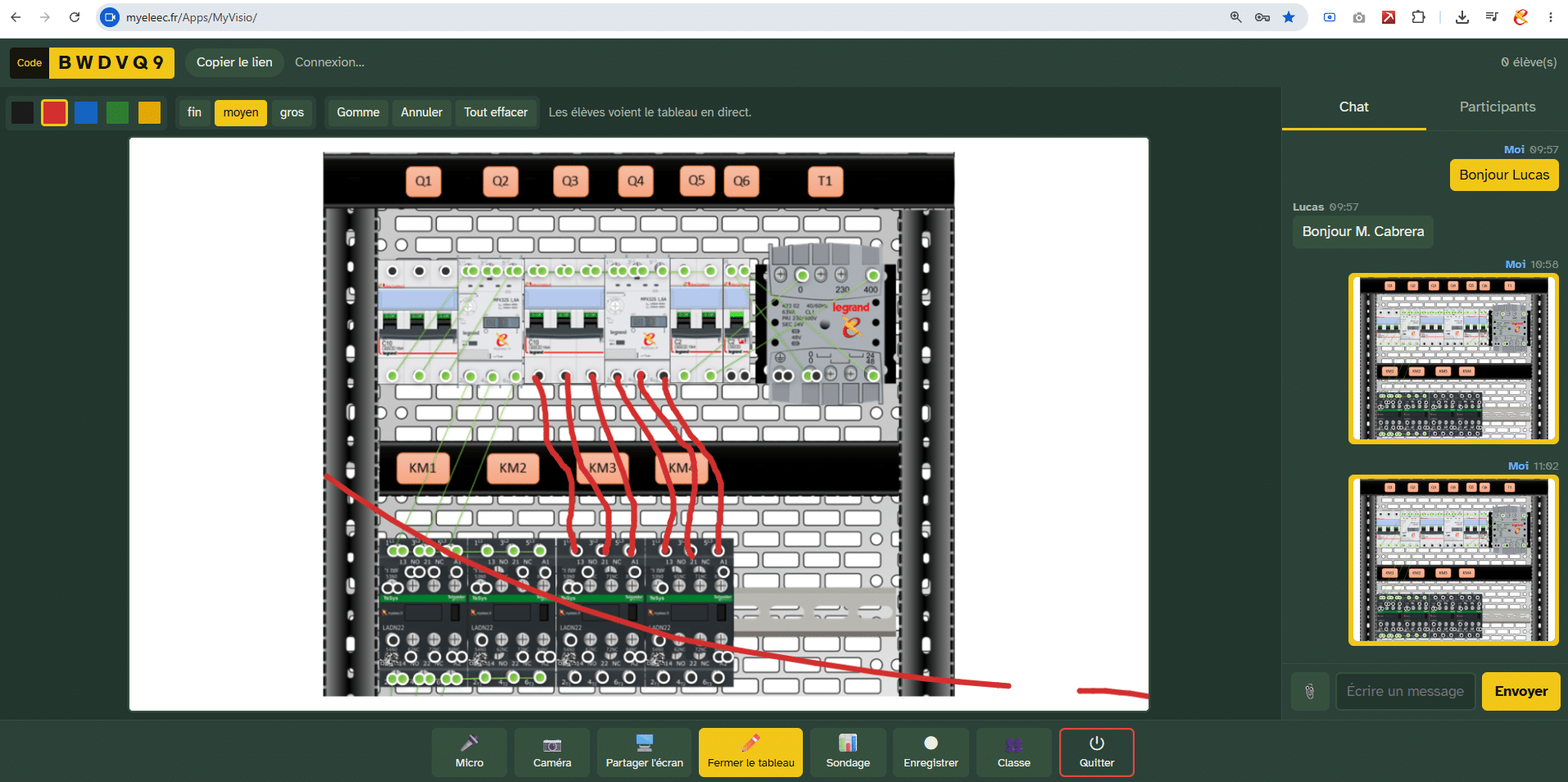1568x782 pixels.
Task: Turn on the Caméra
Action: [552, 752]
